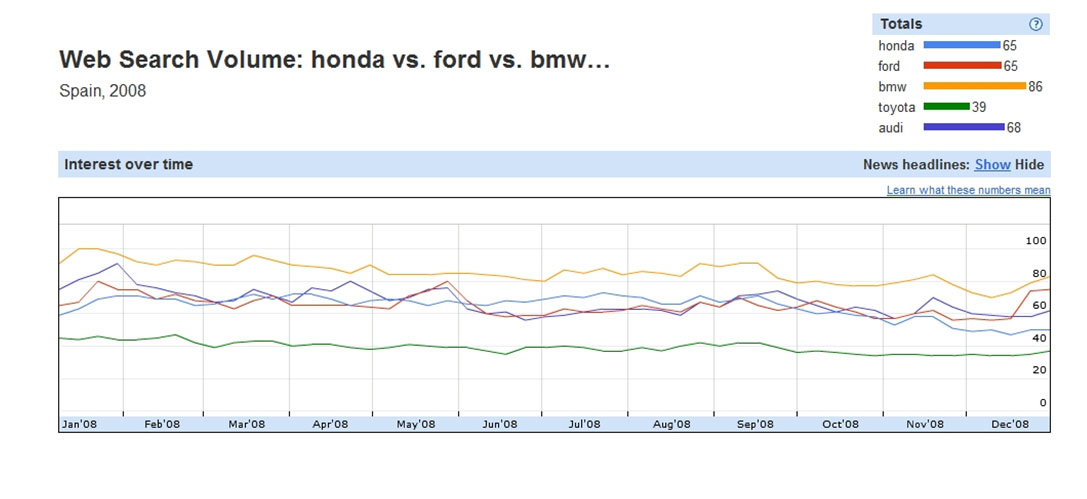
Task: Click the Totals panel header
Action: coord(961,24)
